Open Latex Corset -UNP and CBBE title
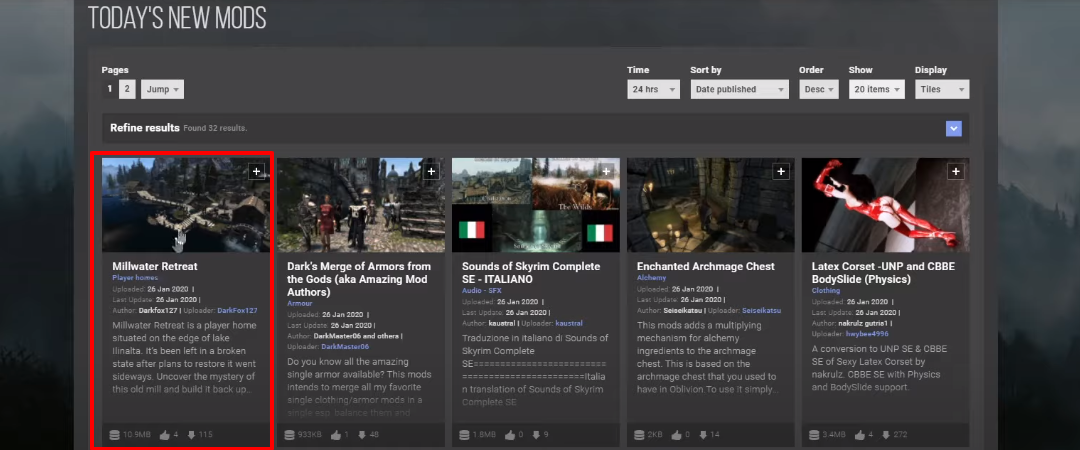Image resolution: width=1080 pixels, height=450 pixels. [x=884, y=273]
